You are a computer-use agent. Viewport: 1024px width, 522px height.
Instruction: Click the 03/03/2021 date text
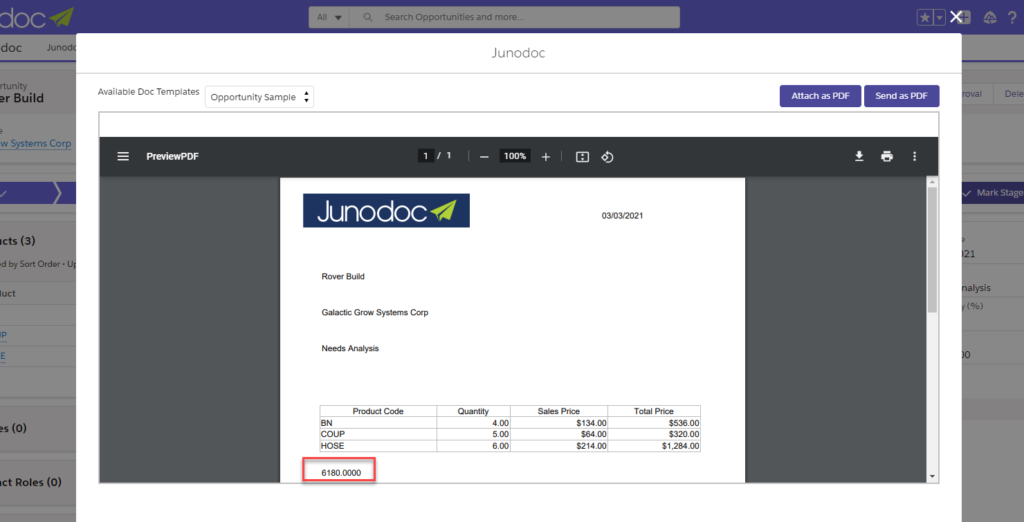[x=622, y=216]
